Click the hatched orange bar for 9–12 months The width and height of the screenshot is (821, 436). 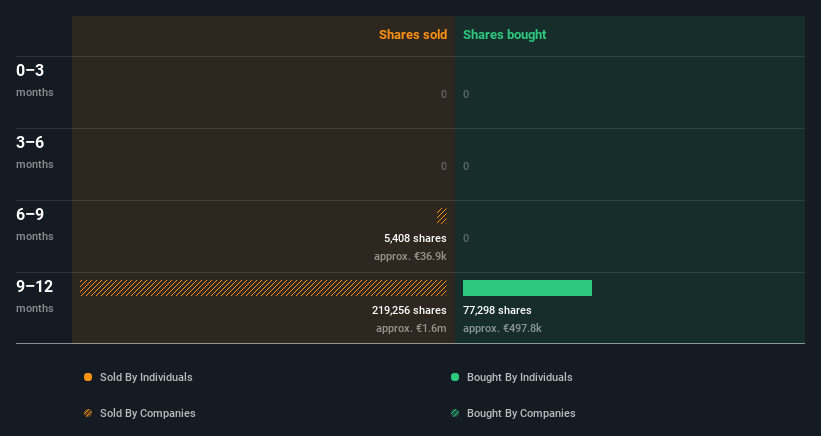click(263, 288)
